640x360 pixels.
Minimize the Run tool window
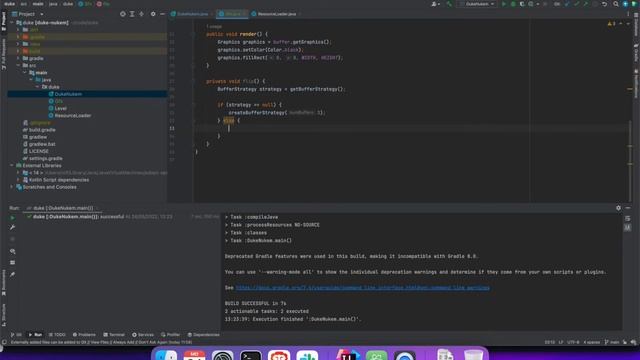pos(628,208)
